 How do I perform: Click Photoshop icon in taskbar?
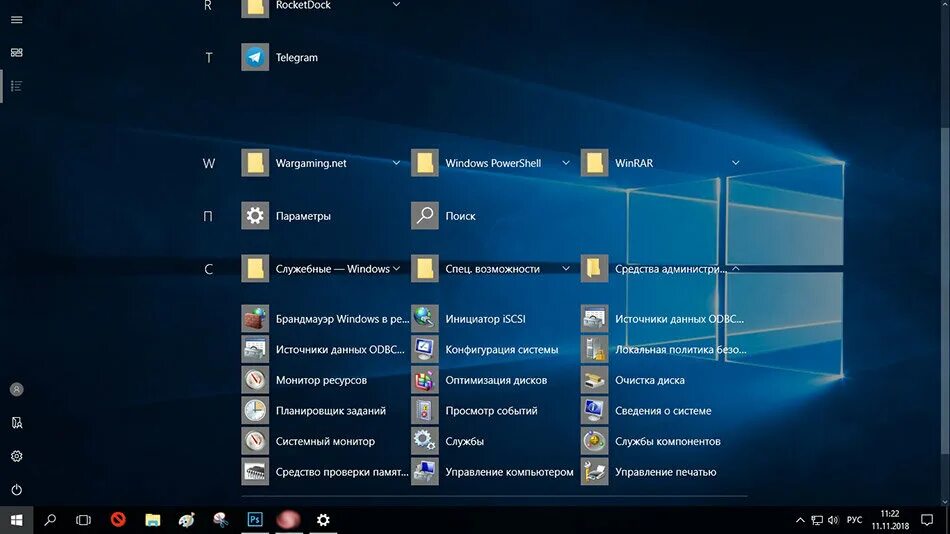click(255, 519)
